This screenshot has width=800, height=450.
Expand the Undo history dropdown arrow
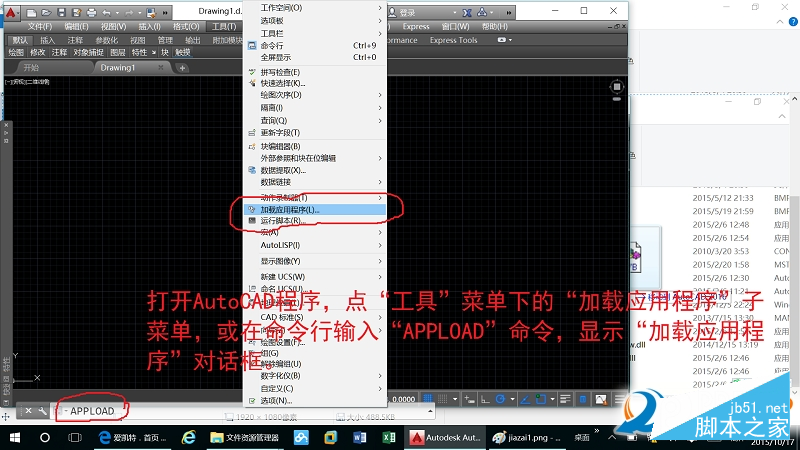[x=117, y=13]
